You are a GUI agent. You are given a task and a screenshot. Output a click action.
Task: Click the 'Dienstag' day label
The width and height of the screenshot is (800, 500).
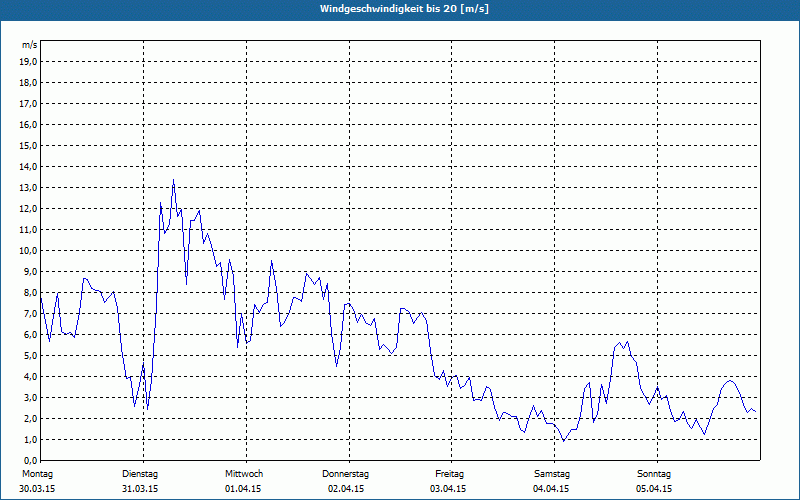click(x=140, y=474)
